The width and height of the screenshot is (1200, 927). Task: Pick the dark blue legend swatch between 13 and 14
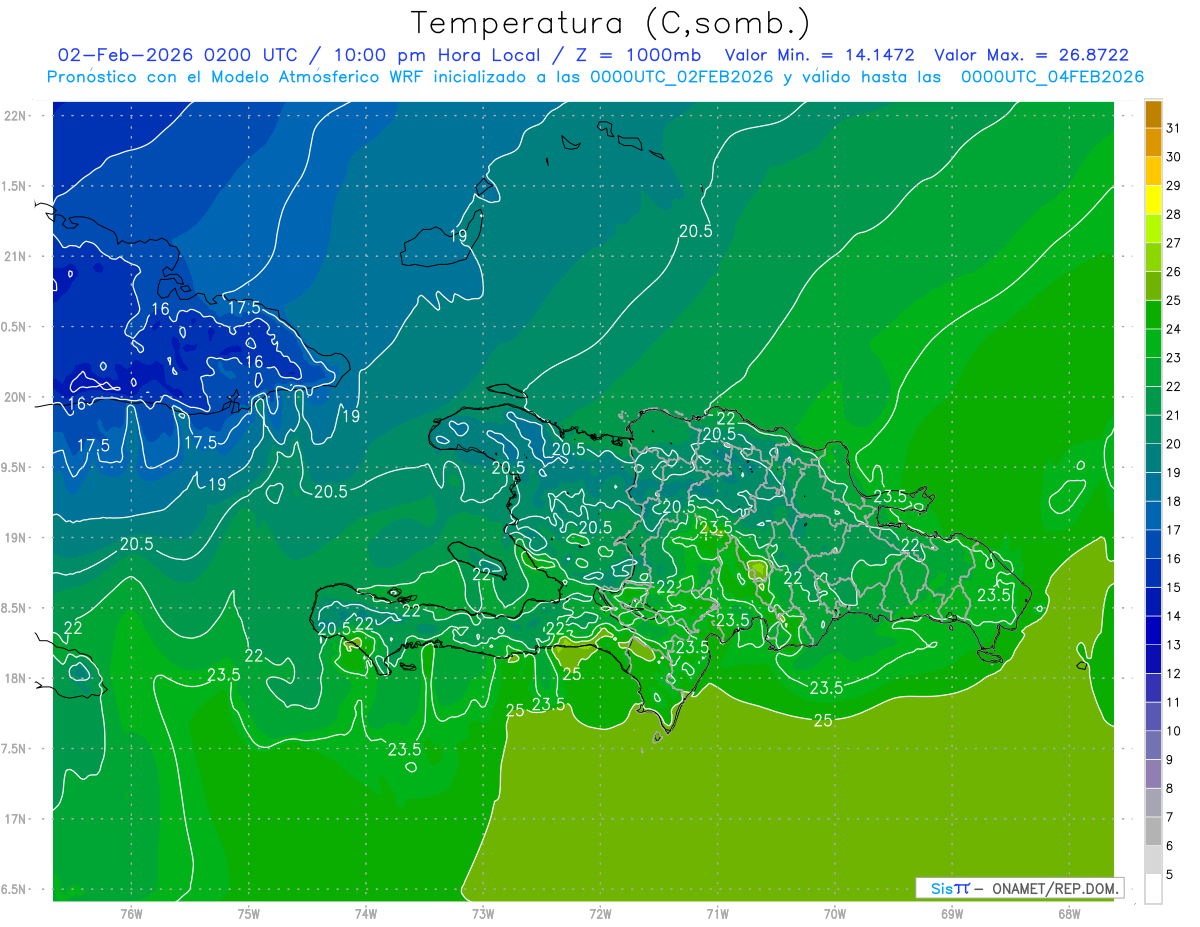click(1153, 630)
